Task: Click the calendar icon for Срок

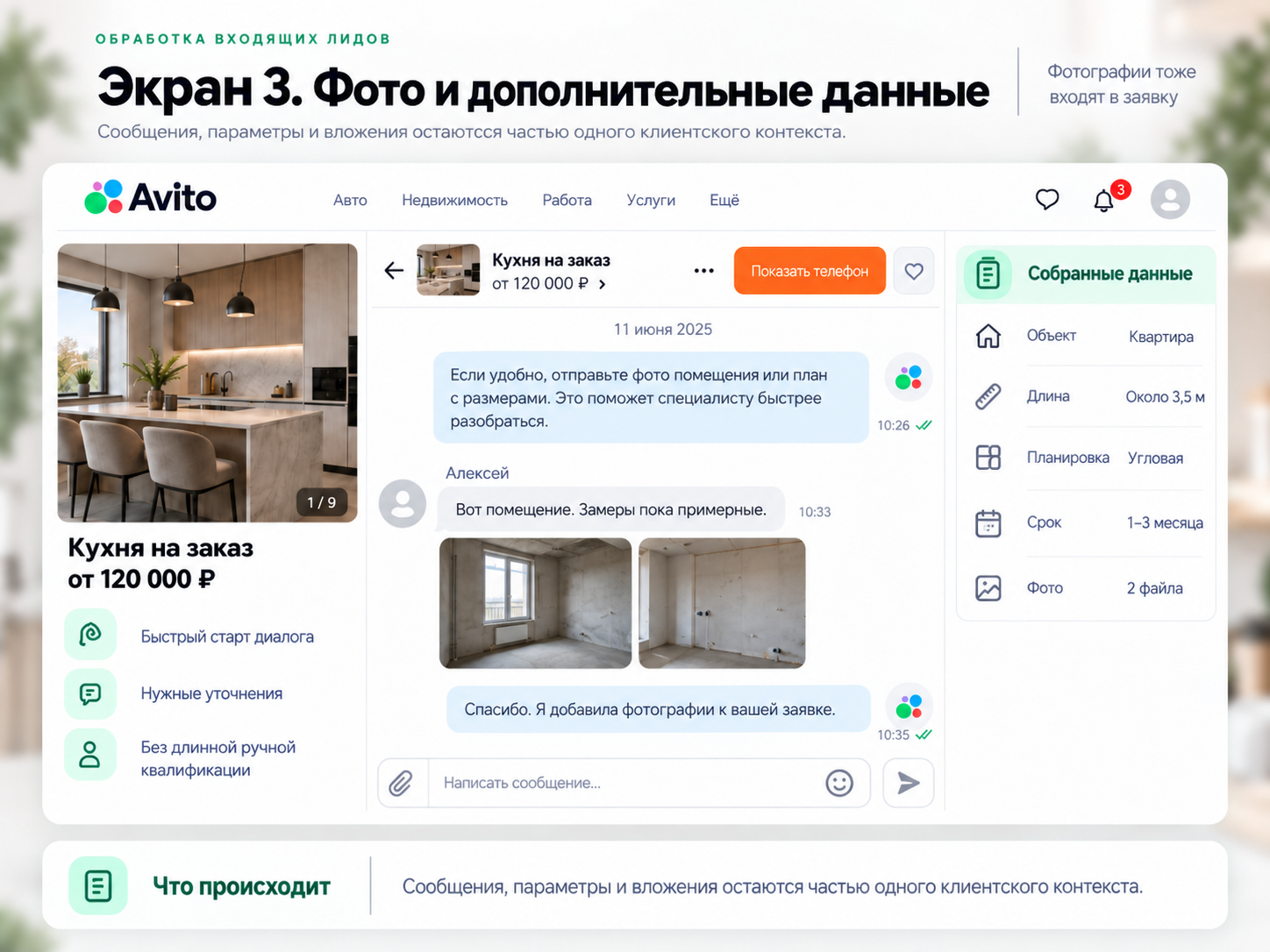Action: 988,523
